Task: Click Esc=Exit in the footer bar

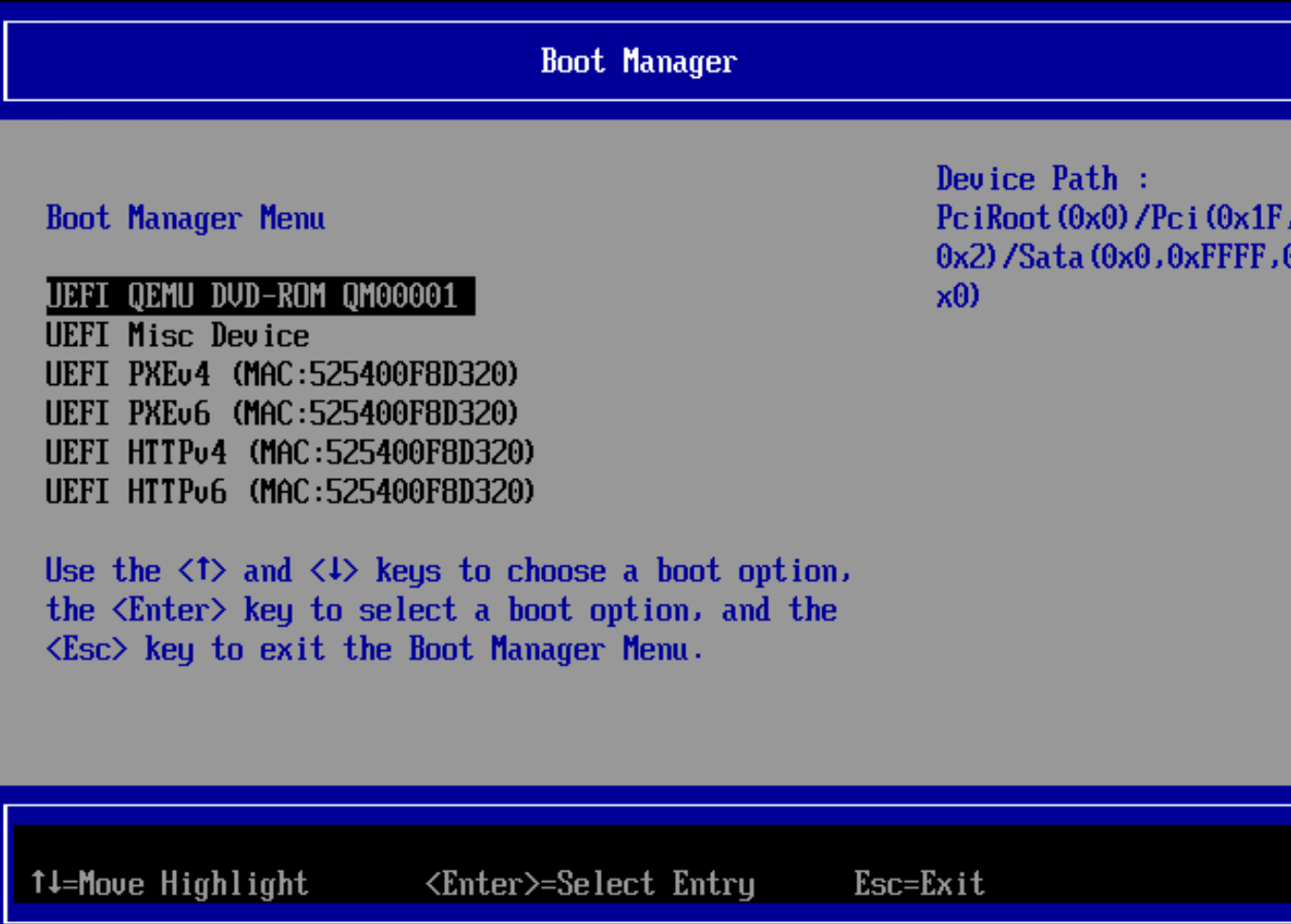Action: pyautogui.click(x=918, y=883)
